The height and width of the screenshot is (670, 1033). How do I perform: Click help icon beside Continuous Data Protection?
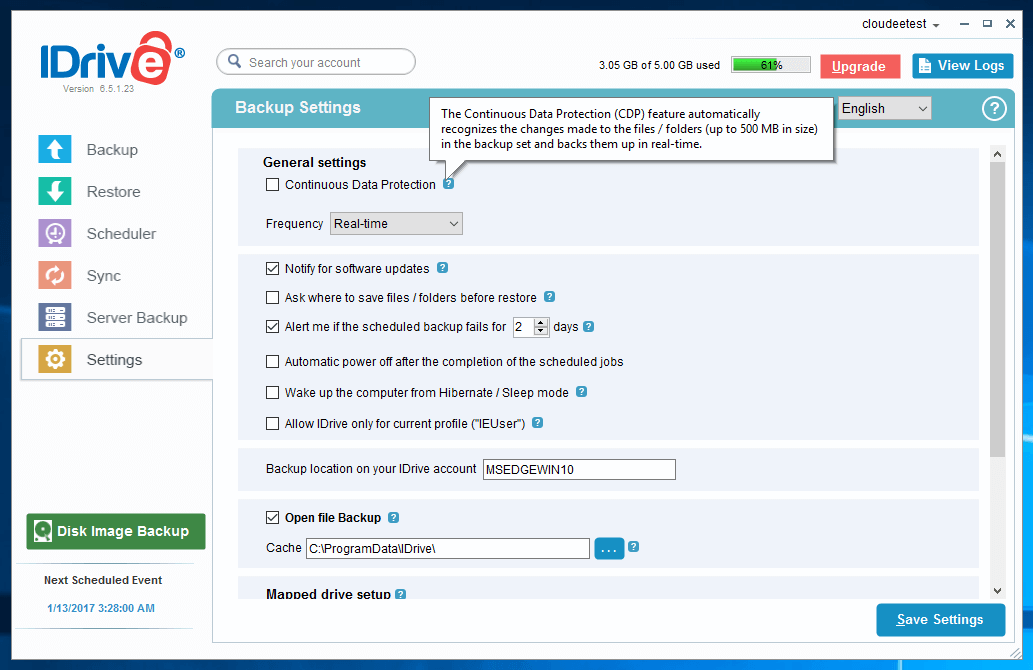point(448,184)
